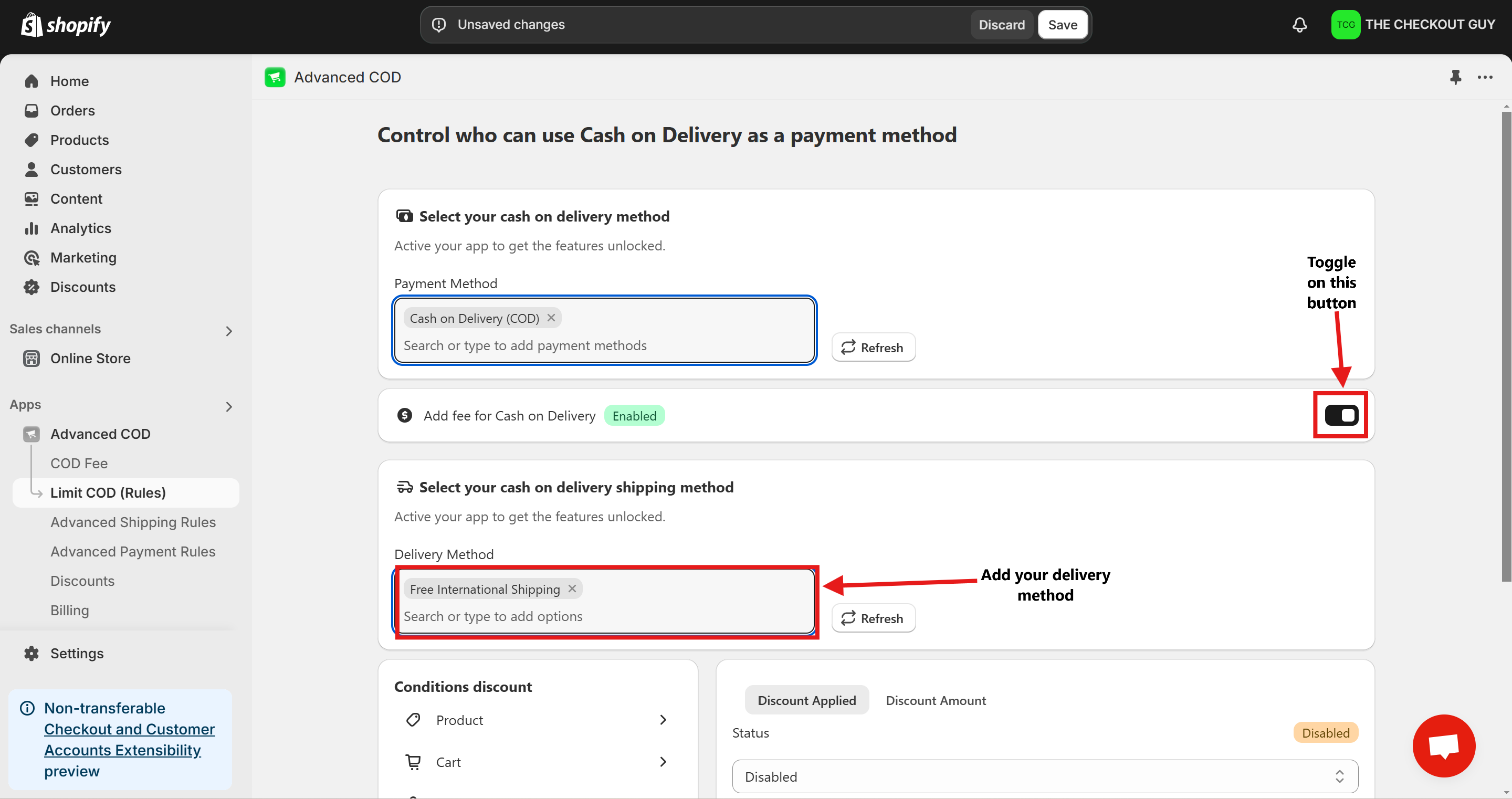Image resolution: width=1512 pixels, height=799 pixels.
Task: Click the Advanced COD sidebar app icon
Action: pyautogui.click(x=31, y=434)
